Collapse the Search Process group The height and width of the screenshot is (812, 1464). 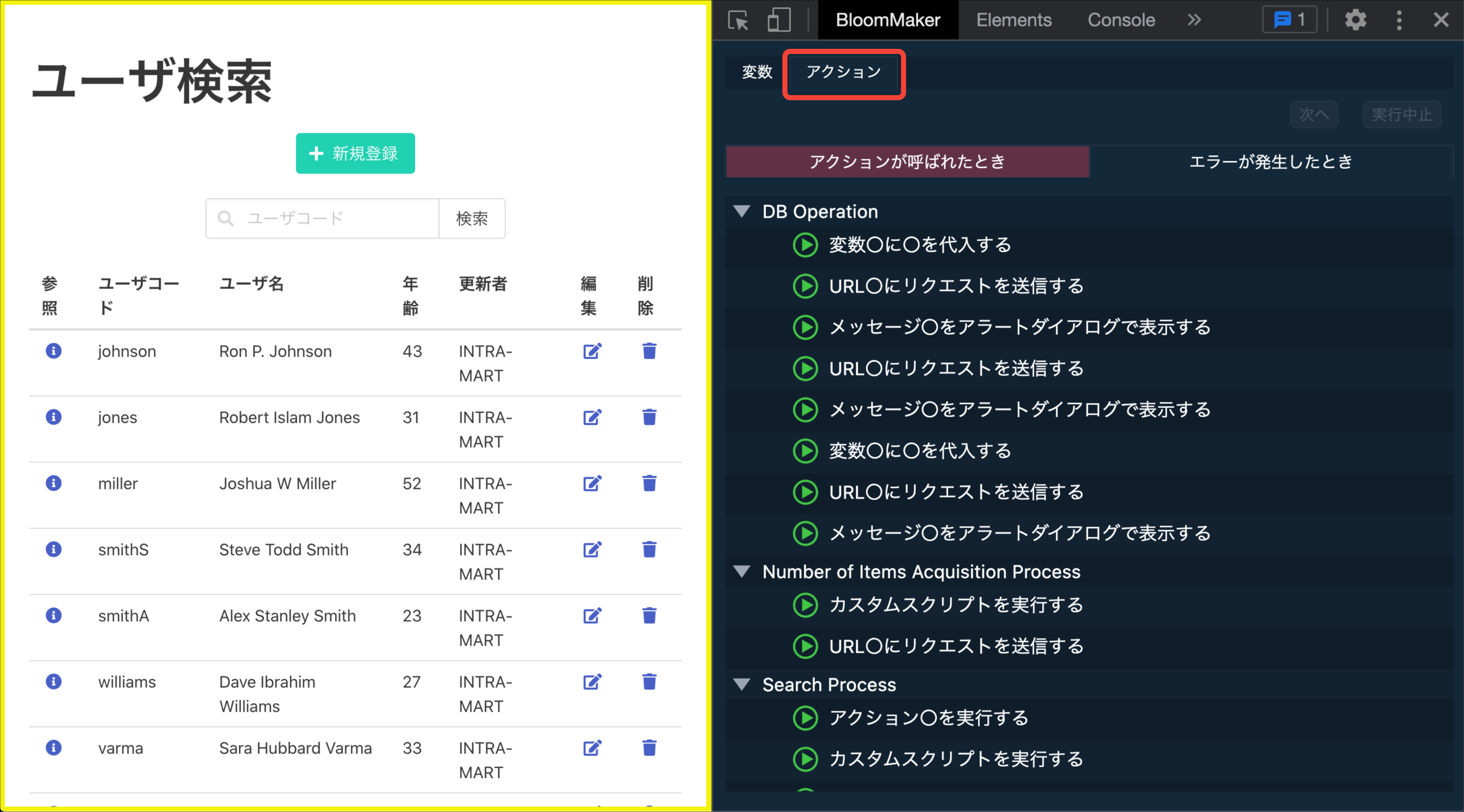pos(742,685)
